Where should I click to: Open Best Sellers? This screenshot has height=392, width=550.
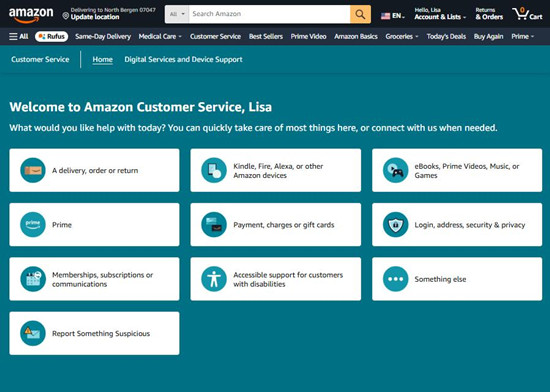266,36
